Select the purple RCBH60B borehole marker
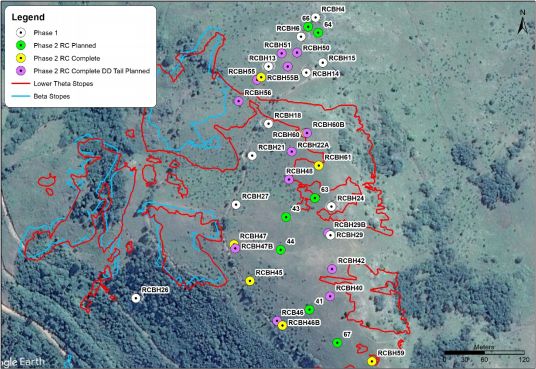Image resolution: width=536 pixels, height=369 pixels. point(307,133)
